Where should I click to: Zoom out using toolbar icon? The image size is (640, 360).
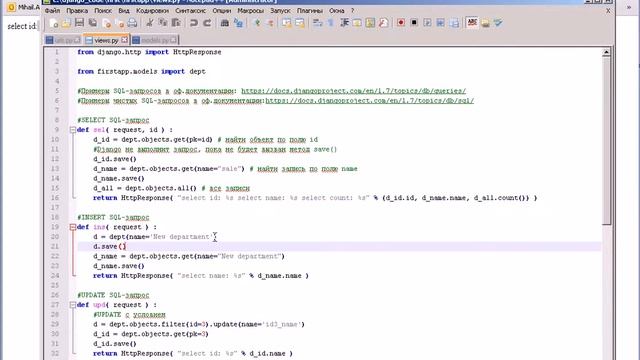click(x=270, y=23)
